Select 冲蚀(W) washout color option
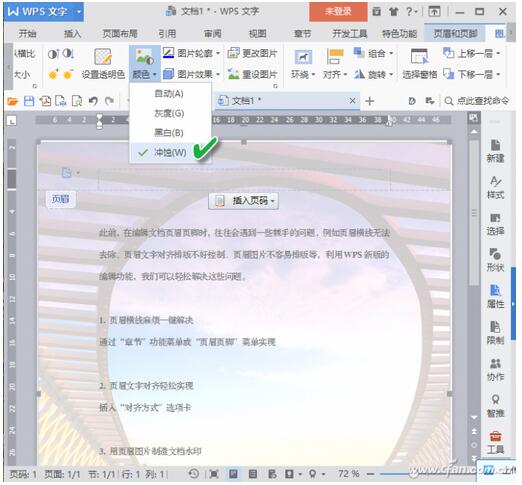This screenshot has width=522, height=485. [x=170, y=153]
